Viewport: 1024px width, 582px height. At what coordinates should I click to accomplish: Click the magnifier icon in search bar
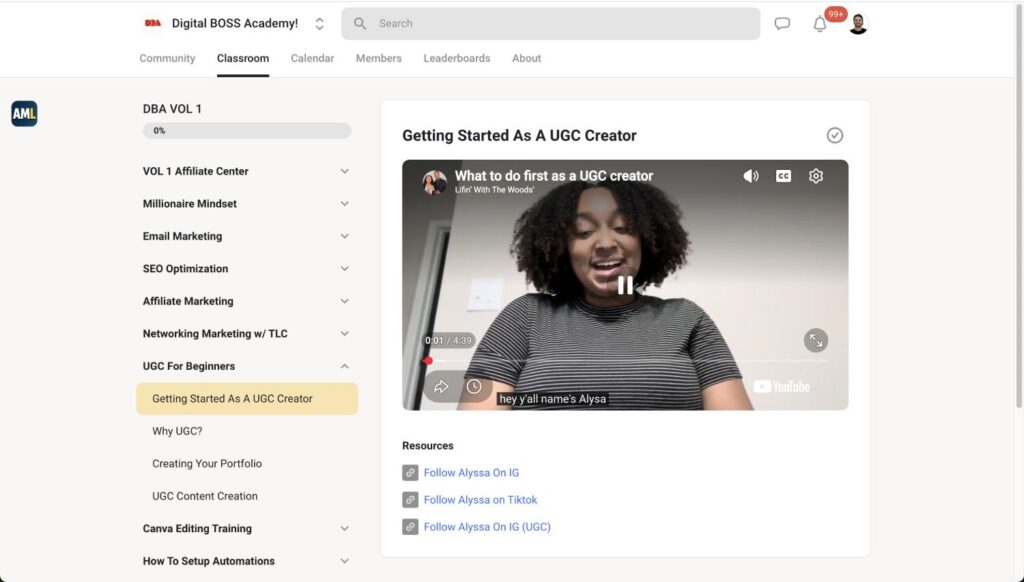click(x=360, y=24)
